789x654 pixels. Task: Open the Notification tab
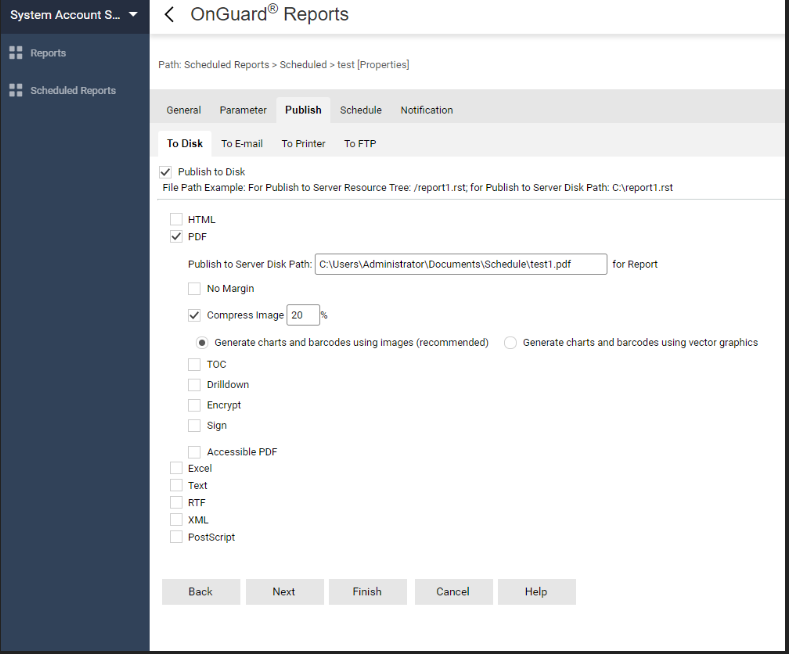pyautogui.click(x=427, y=110)
